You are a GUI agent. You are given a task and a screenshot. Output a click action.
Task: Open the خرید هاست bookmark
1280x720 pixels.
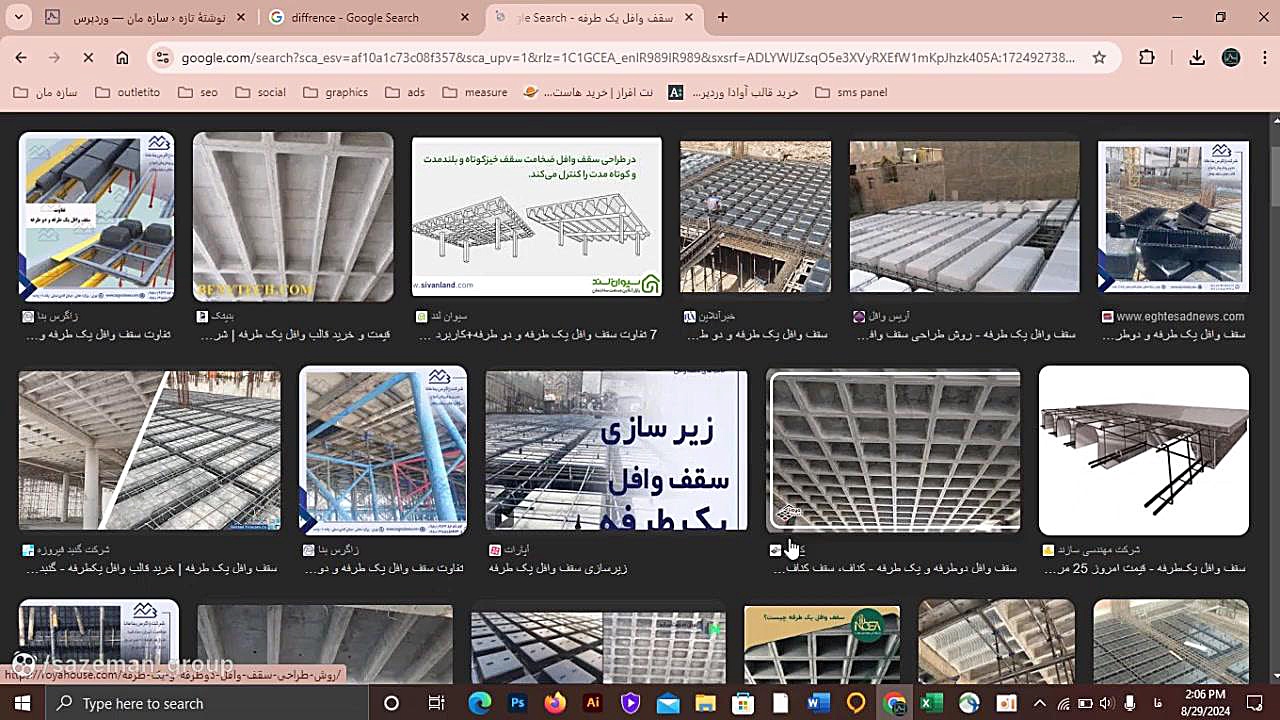click(x=588, y=92)
